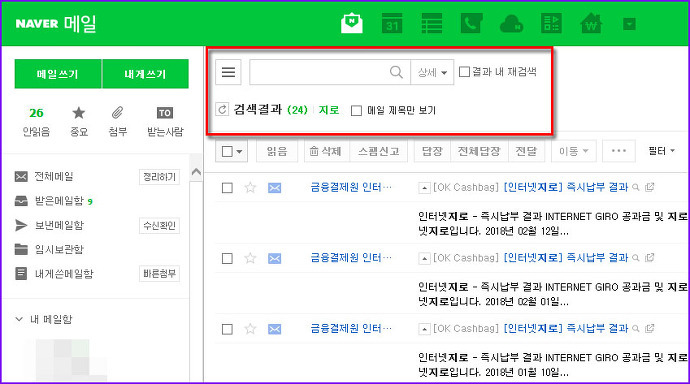Select checkbox of the 02월 01일 mail
This screenshot has width=690, height=384.
click(x=227, y=258)
